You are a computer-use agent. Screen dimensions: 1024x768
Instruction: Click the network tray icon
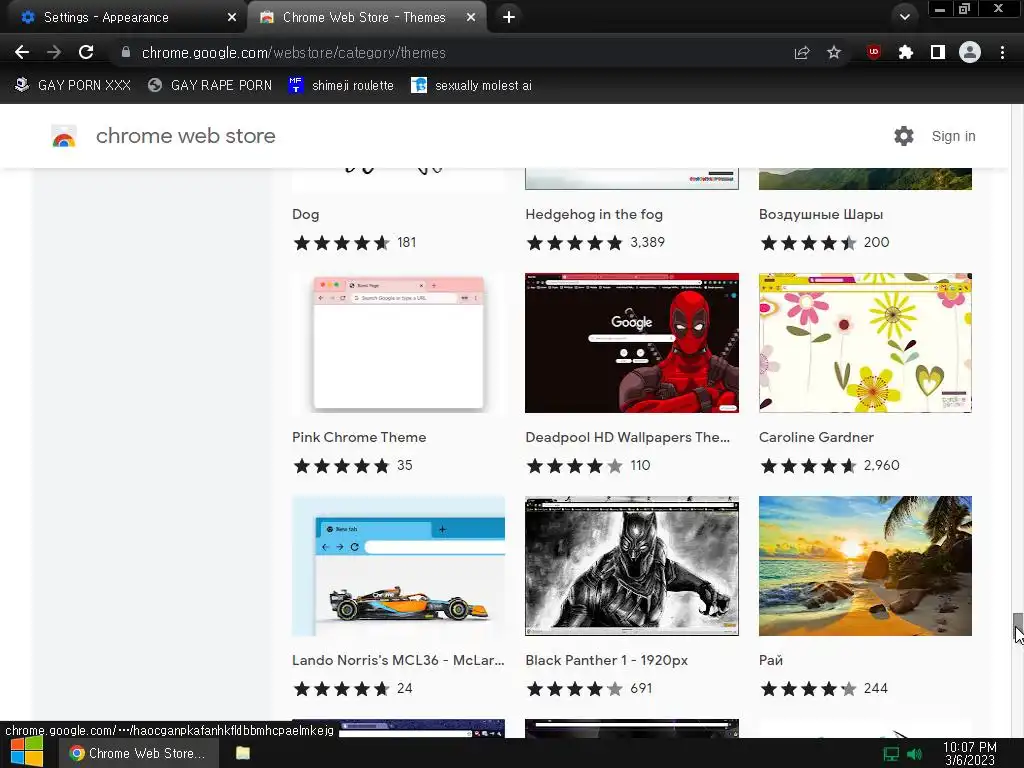(891, 754)
